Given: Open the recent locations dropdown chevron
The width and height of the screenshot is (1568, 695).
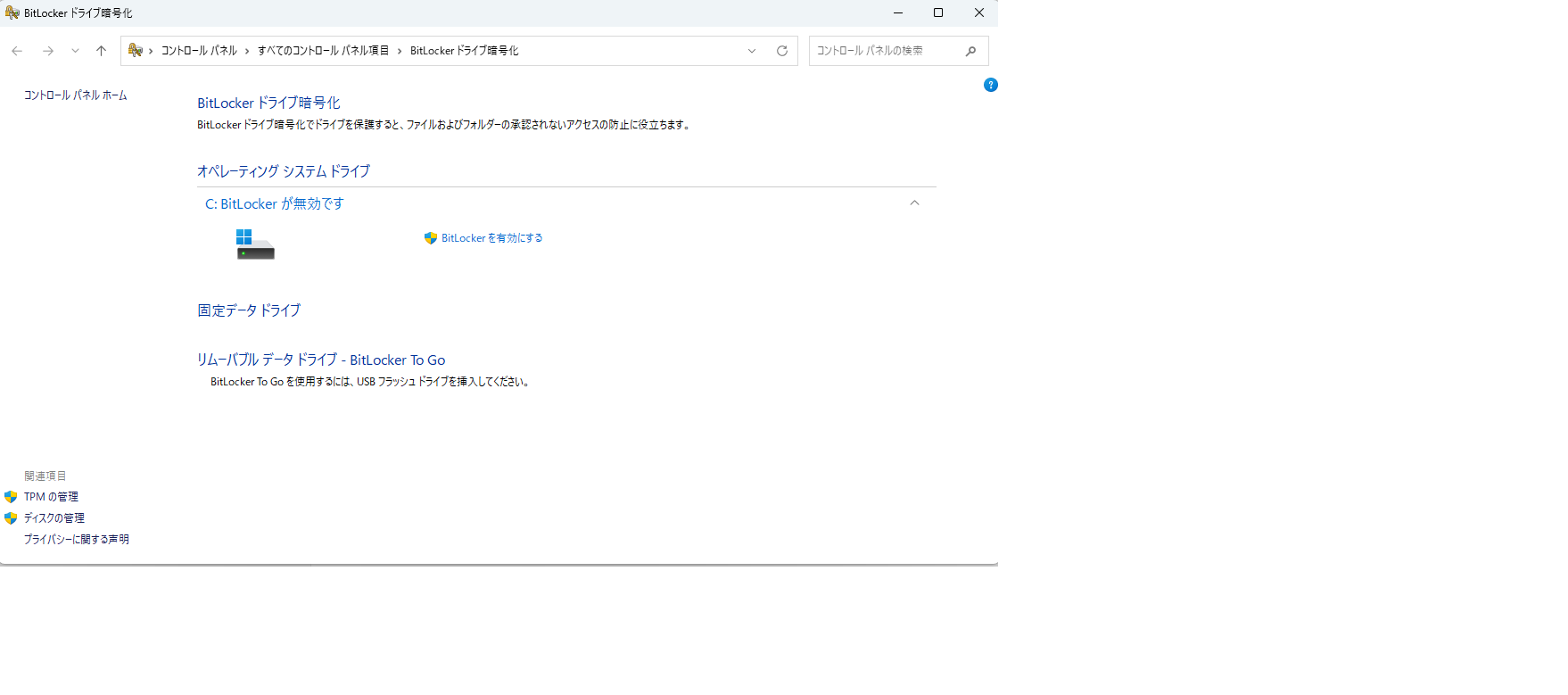Looking at the screenshot, I should tap(75, 51).
